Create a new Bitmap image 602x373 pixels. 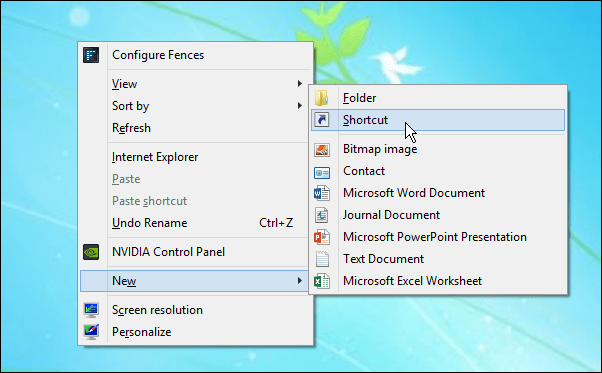pos(438,149)
